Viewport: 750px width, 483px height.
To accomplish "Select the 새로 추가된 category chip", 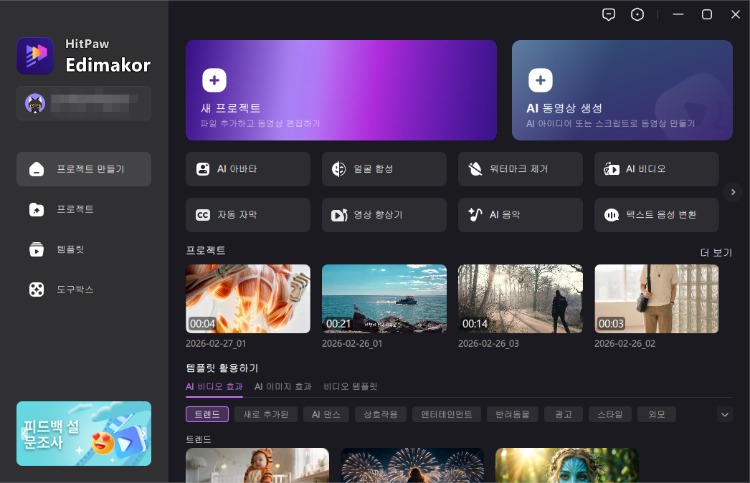I will pos(266,414).
